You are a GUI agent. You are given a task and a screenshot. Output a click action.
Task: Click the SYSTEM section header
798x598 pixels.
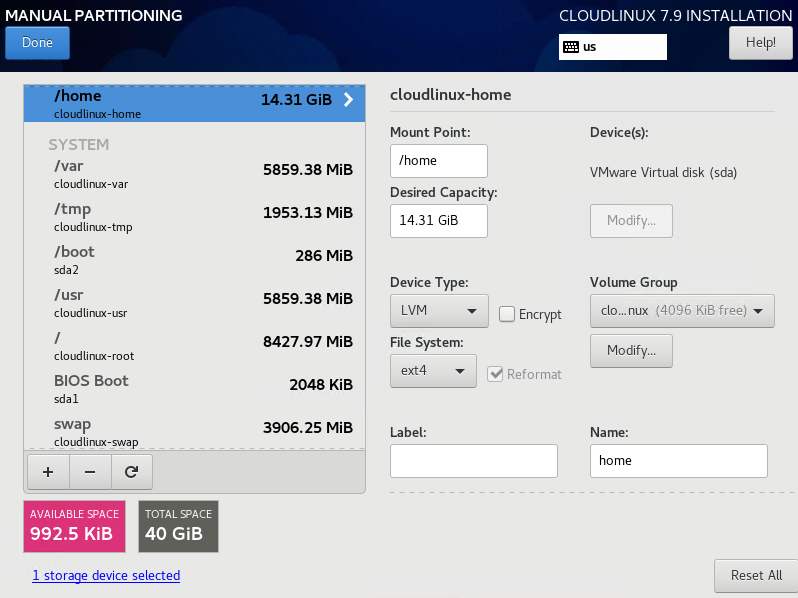tap(78, 145)
